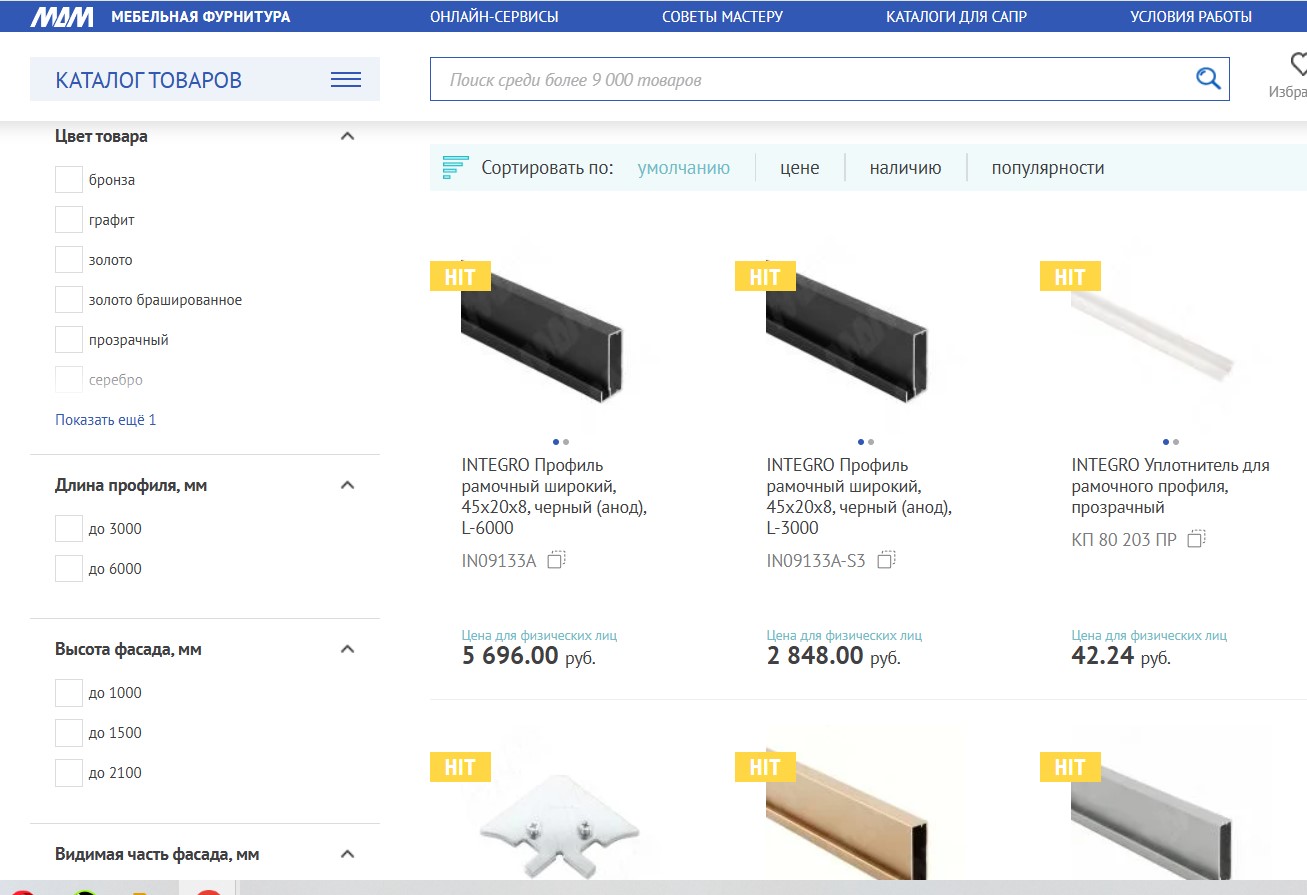Collapse the Высота фасада filter section

point(347,649)
